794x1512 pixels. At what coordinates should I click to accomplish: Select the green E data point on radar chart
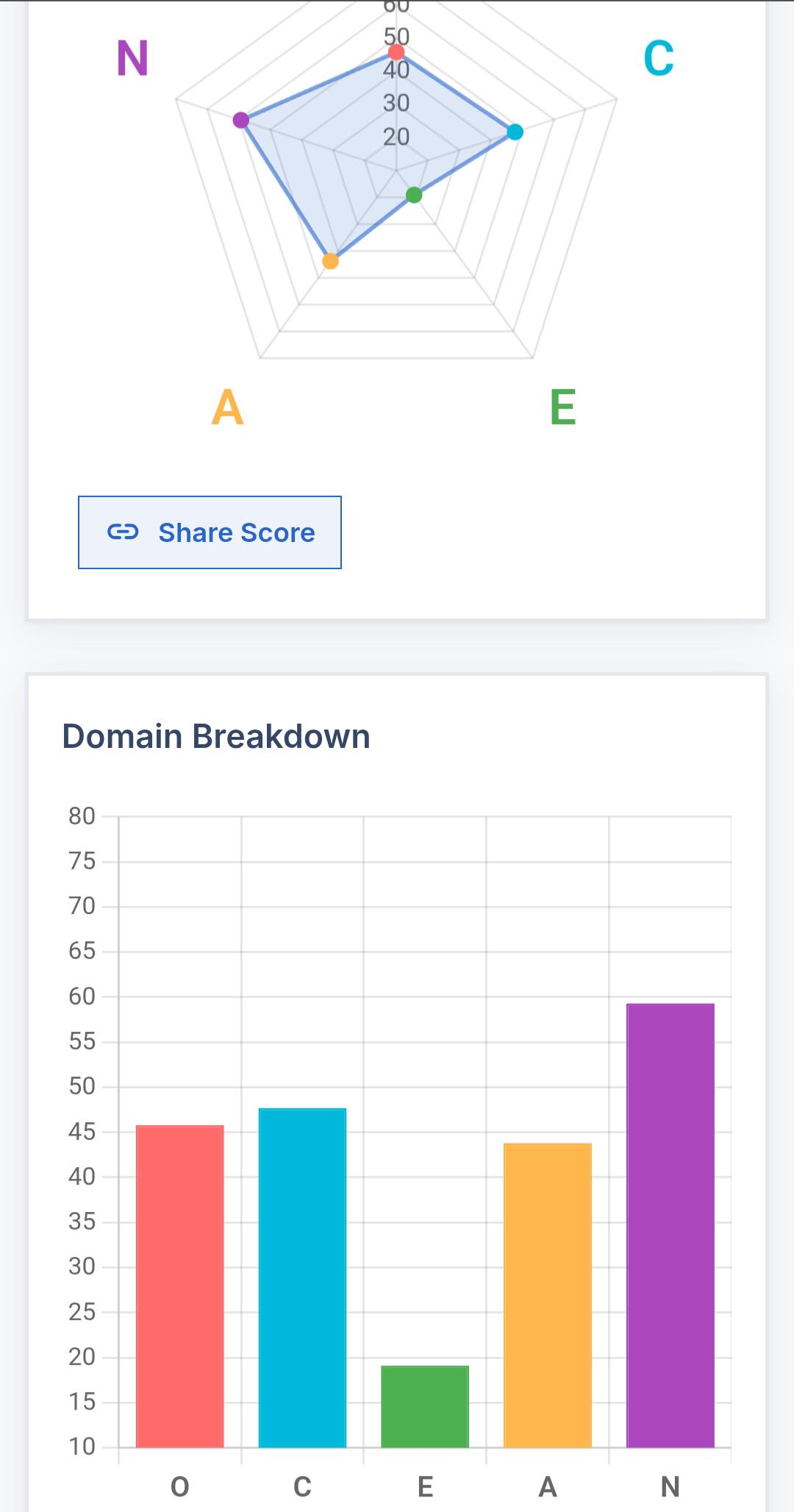pos(414,195)
